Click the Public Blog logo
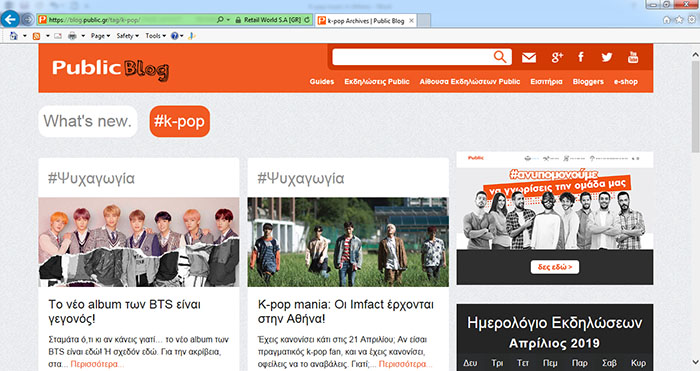Screen dimensions: 700x371 pyautogui.click(x=110, y=69)
